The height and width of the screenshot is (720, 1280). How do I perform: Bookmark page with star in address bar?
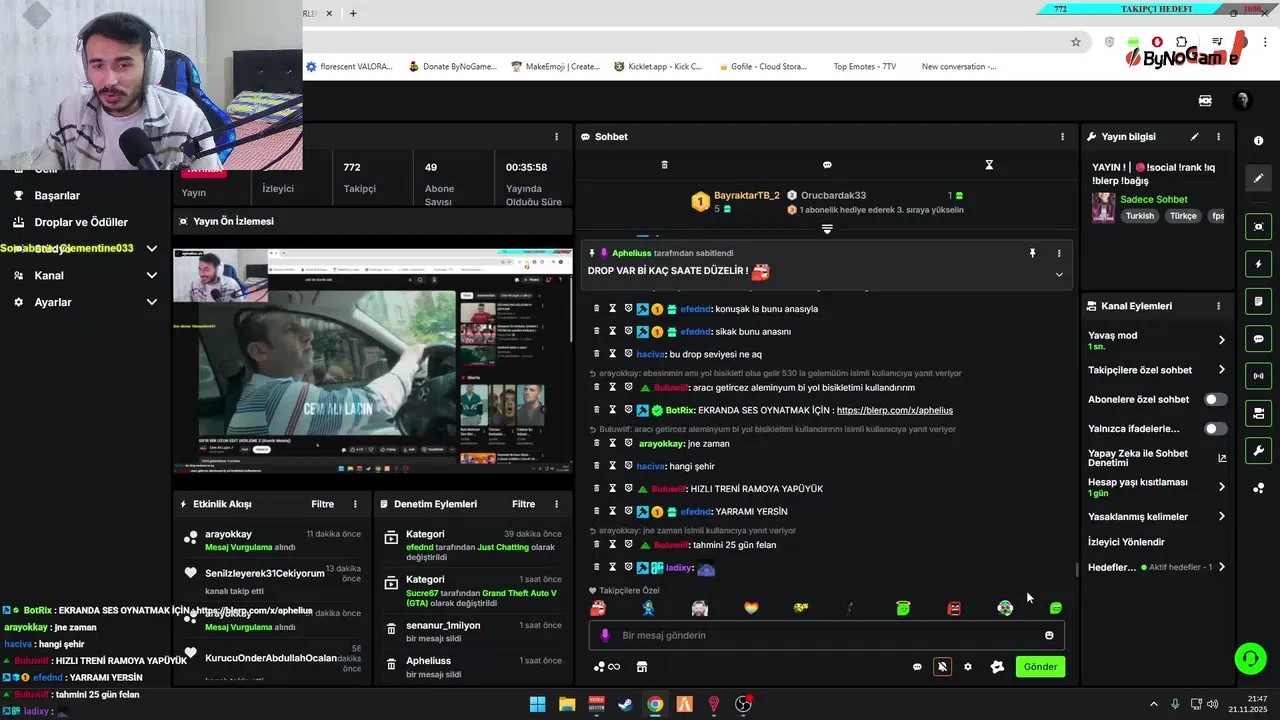(x=1076, y=42)
